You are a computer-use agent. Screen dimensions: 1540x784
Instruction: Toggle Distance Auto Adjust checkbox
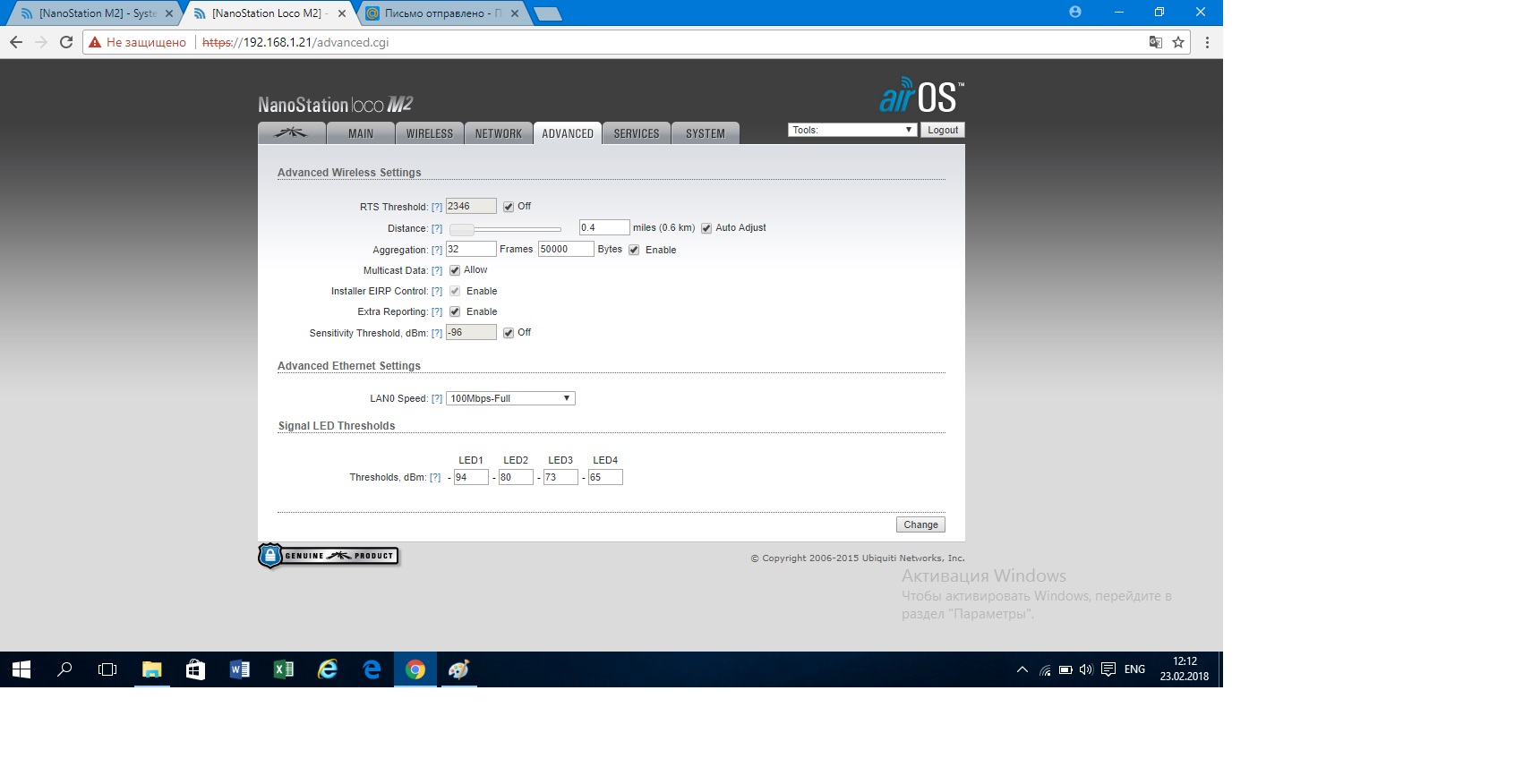pyautogui.click(x=706, y=228)
